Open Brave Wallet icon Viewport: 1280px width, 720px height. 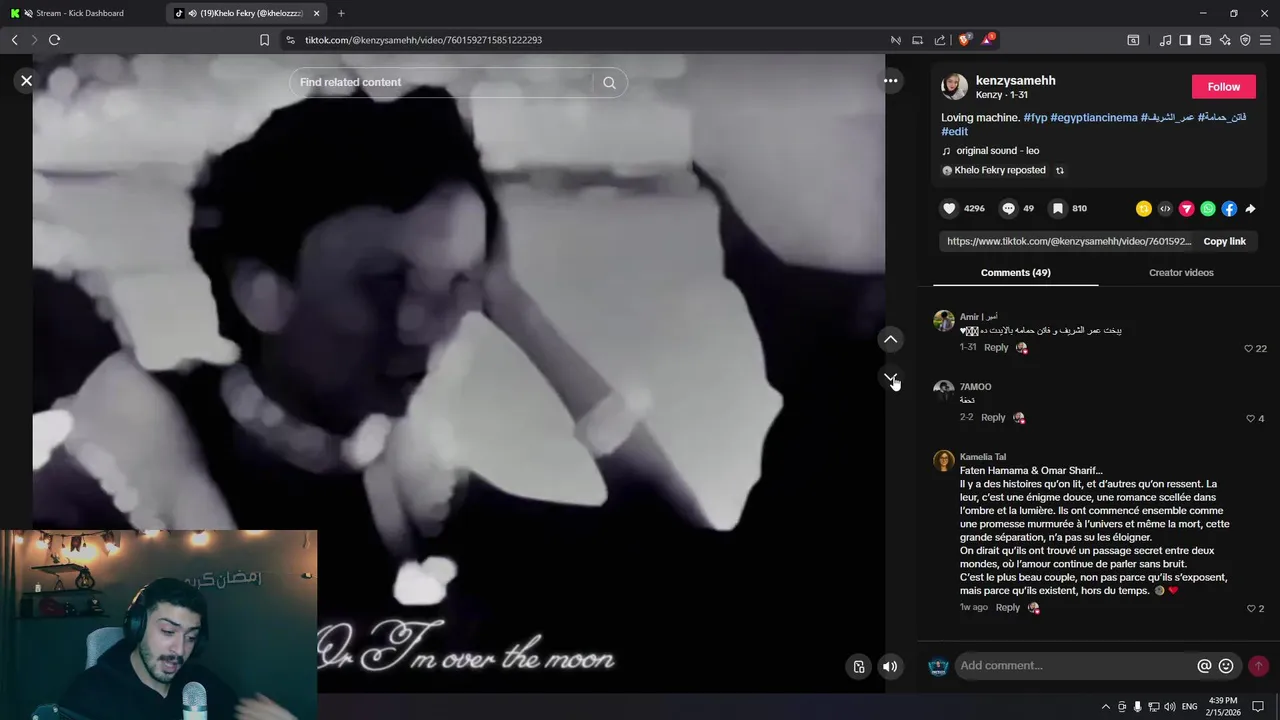click(1205, 40)
